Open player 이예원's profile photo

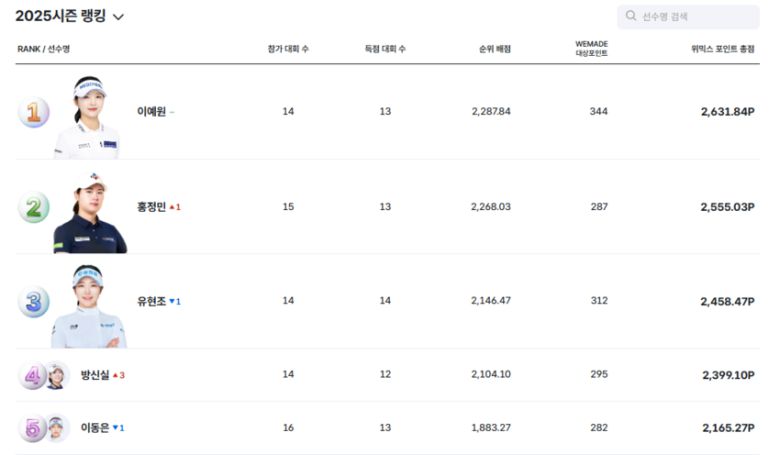tap(87, 117)
